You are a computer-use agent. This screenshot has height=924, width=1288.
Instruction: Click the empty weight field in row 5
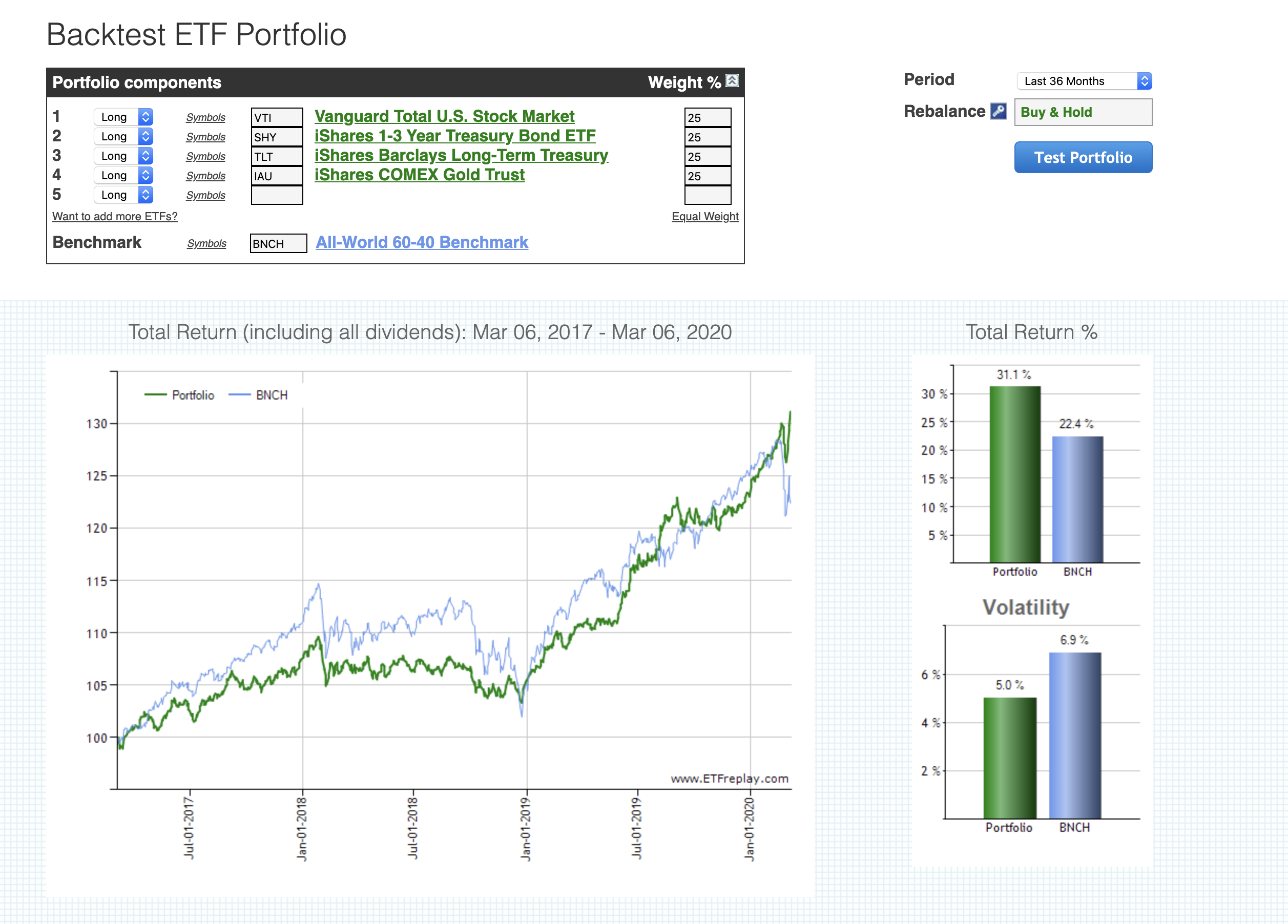pyautogui.click(x=708, y=195)
